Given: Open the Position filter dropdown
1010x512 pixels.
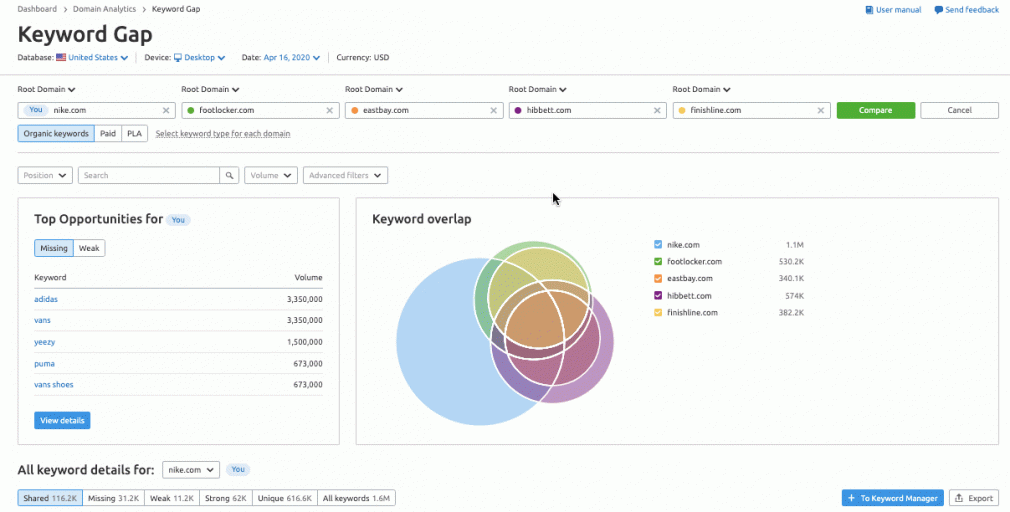Looking at the screenshot, I should [45, 175].
